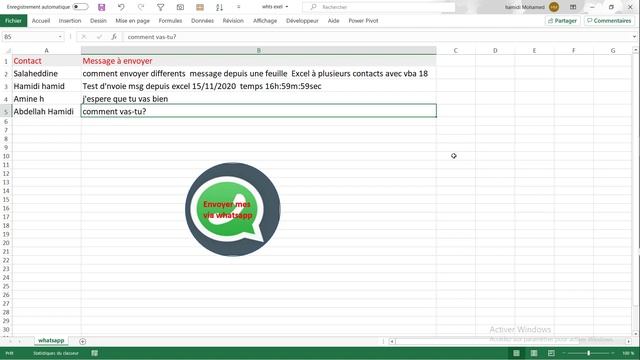Select the cell containing Hamidi hamid
Screen dimensions: 640x360
(47, 86)
